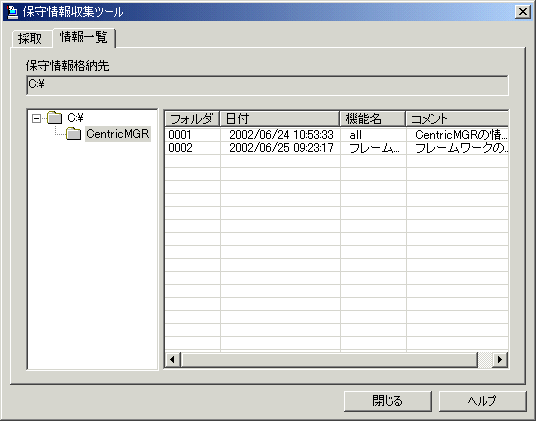Click the list's horizontal scrollbar thumb
The width and height of the screenshot is (536, 421).
click(x=329, y=359)
